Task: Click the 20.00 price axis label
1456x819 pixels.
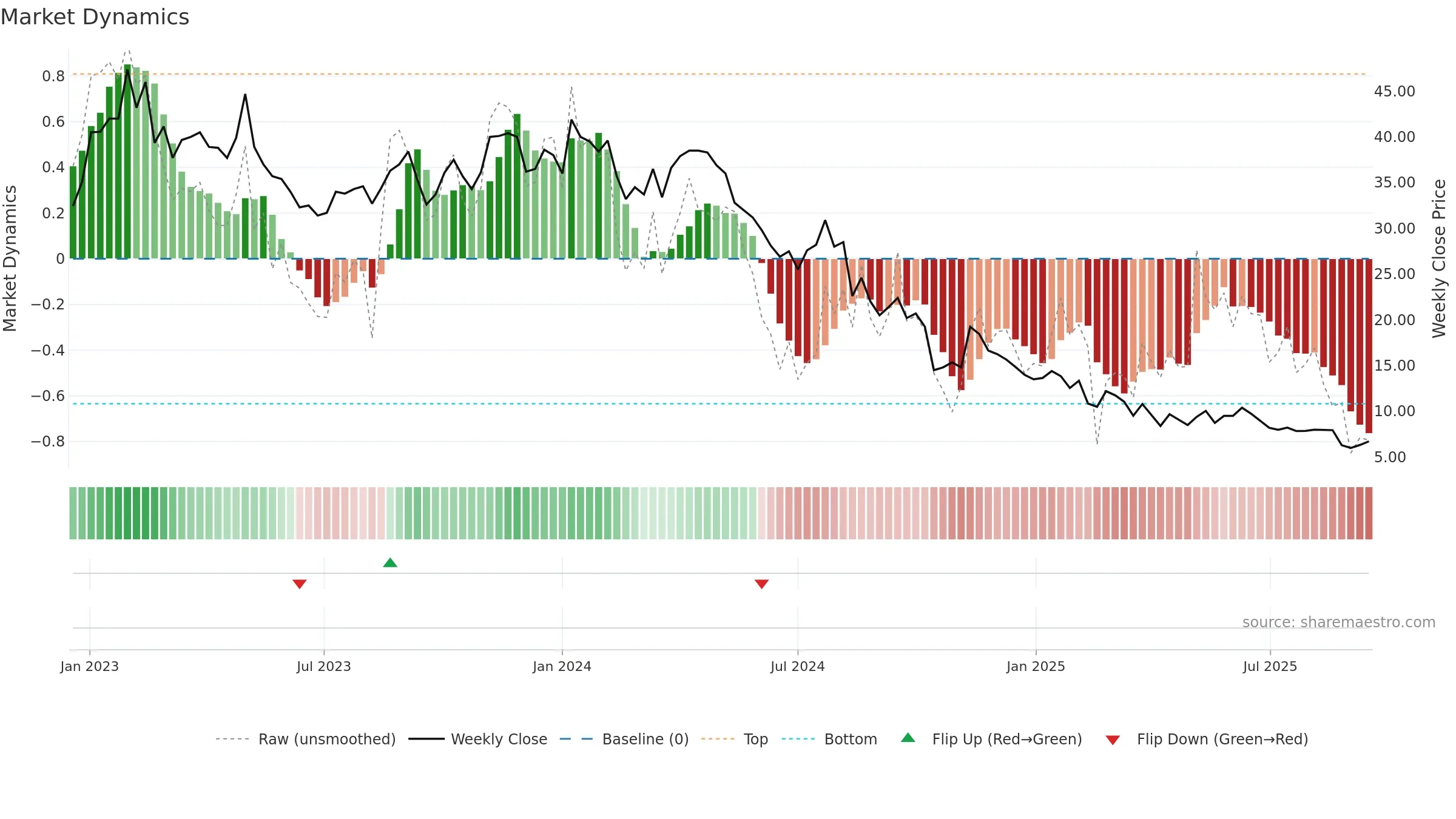Action: click(1395, 320)
